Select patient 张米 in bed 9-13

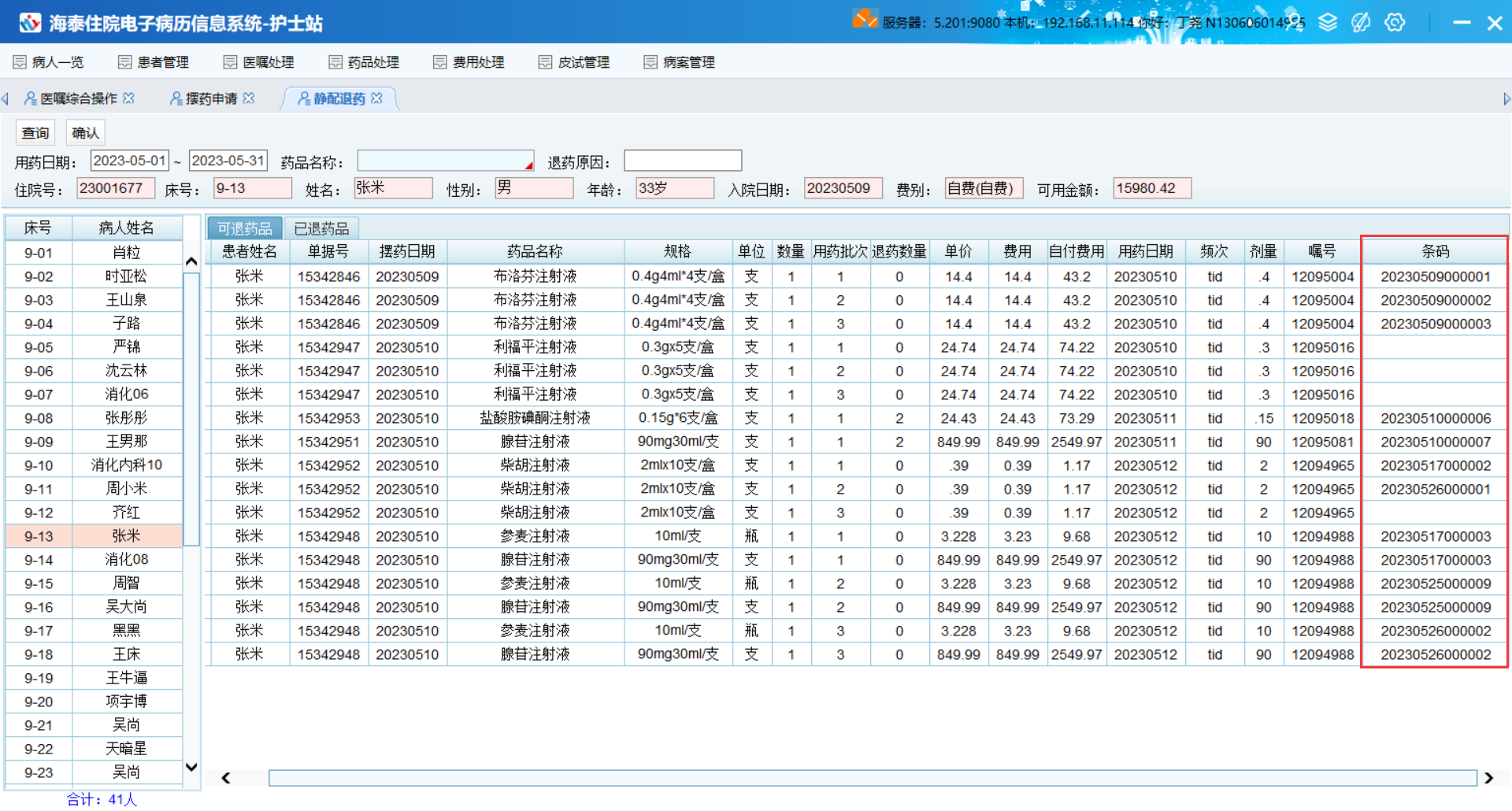pyautogui.click(x=94, y=536)
